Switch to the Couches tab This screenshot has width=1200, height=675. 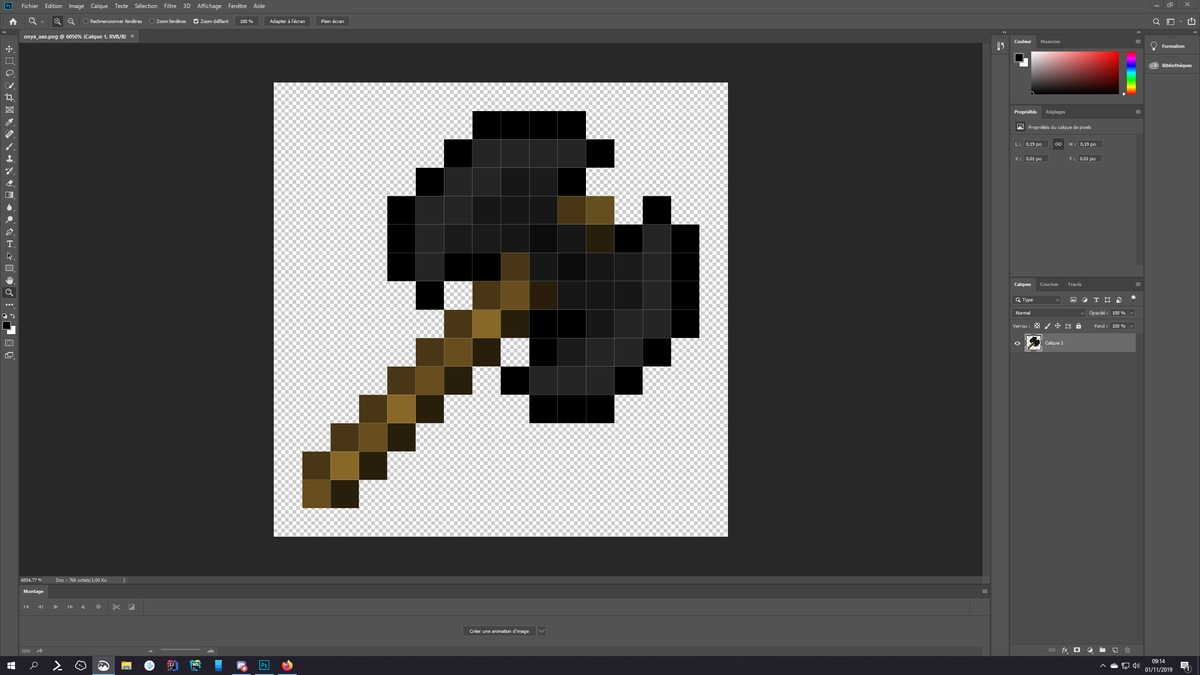1048,284
